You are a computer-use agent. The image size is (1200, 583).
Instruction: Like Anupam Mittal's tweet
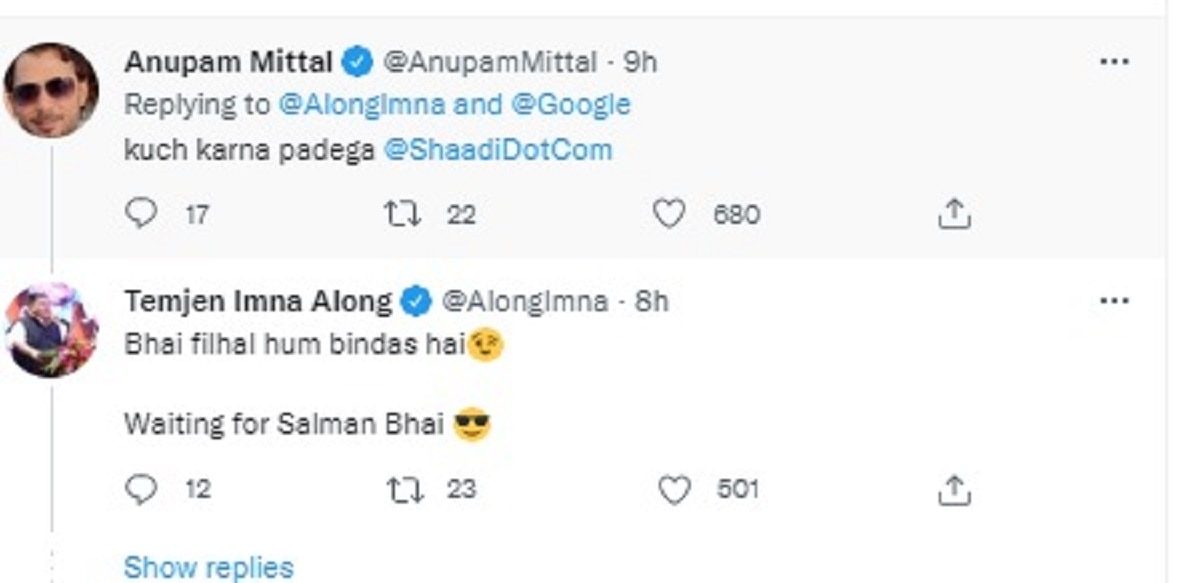(x=669, y=214)
